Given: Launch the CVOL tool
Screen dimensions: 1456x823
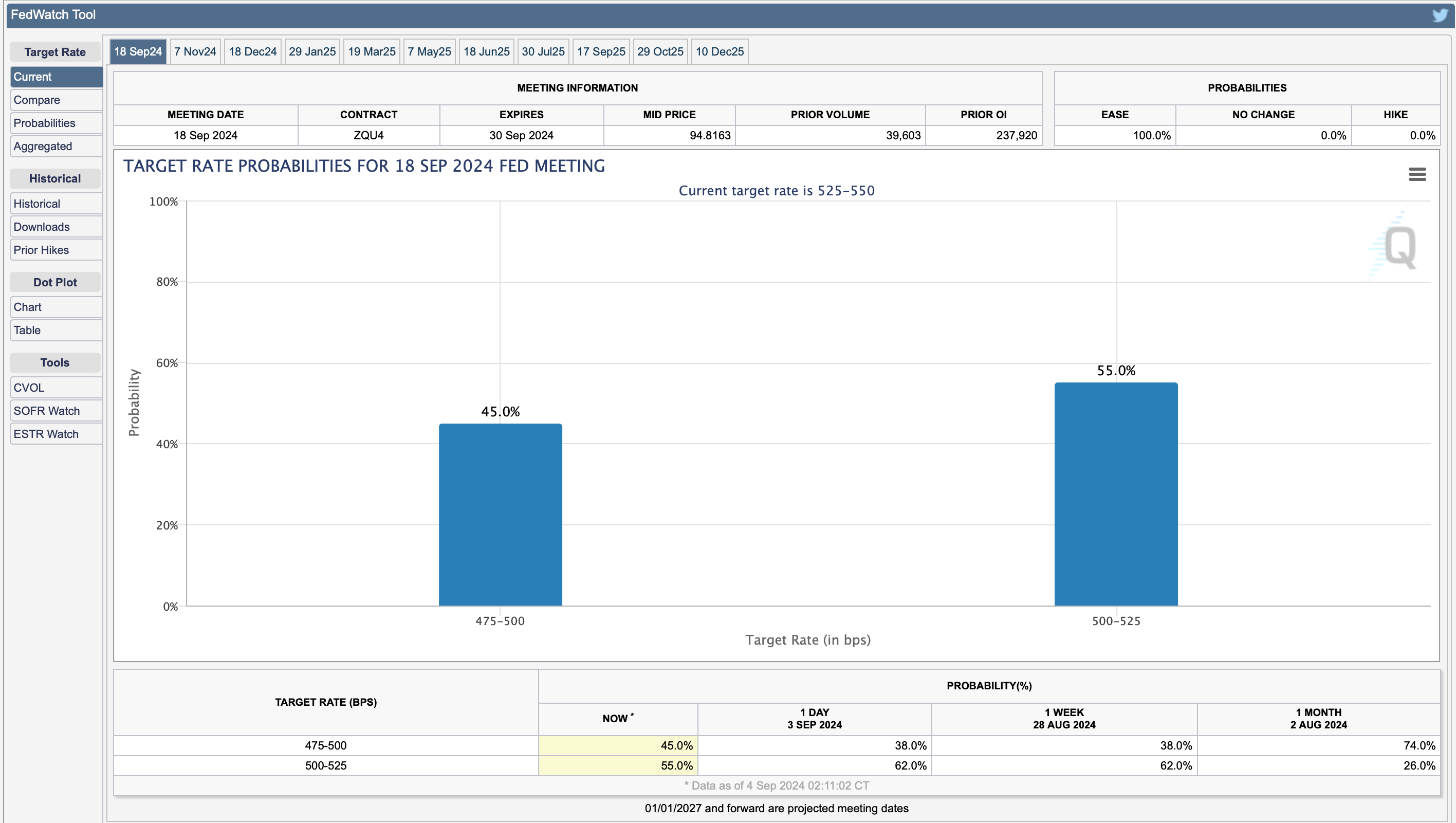Looking at the screenshot, I should click(56, 388).
